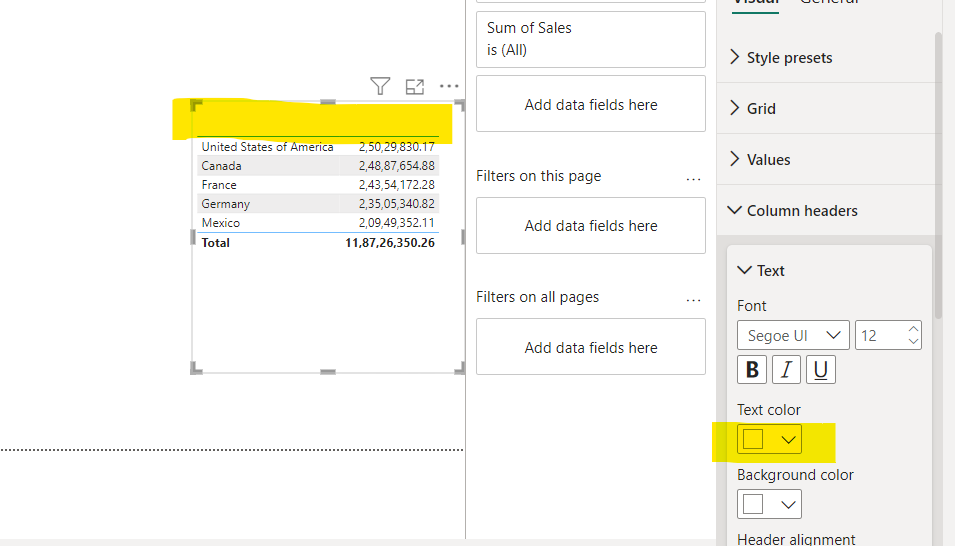Click the table visual's bottom-center resize handle
The width and height of the screenshot is (955, 546).
coord(328,372)
